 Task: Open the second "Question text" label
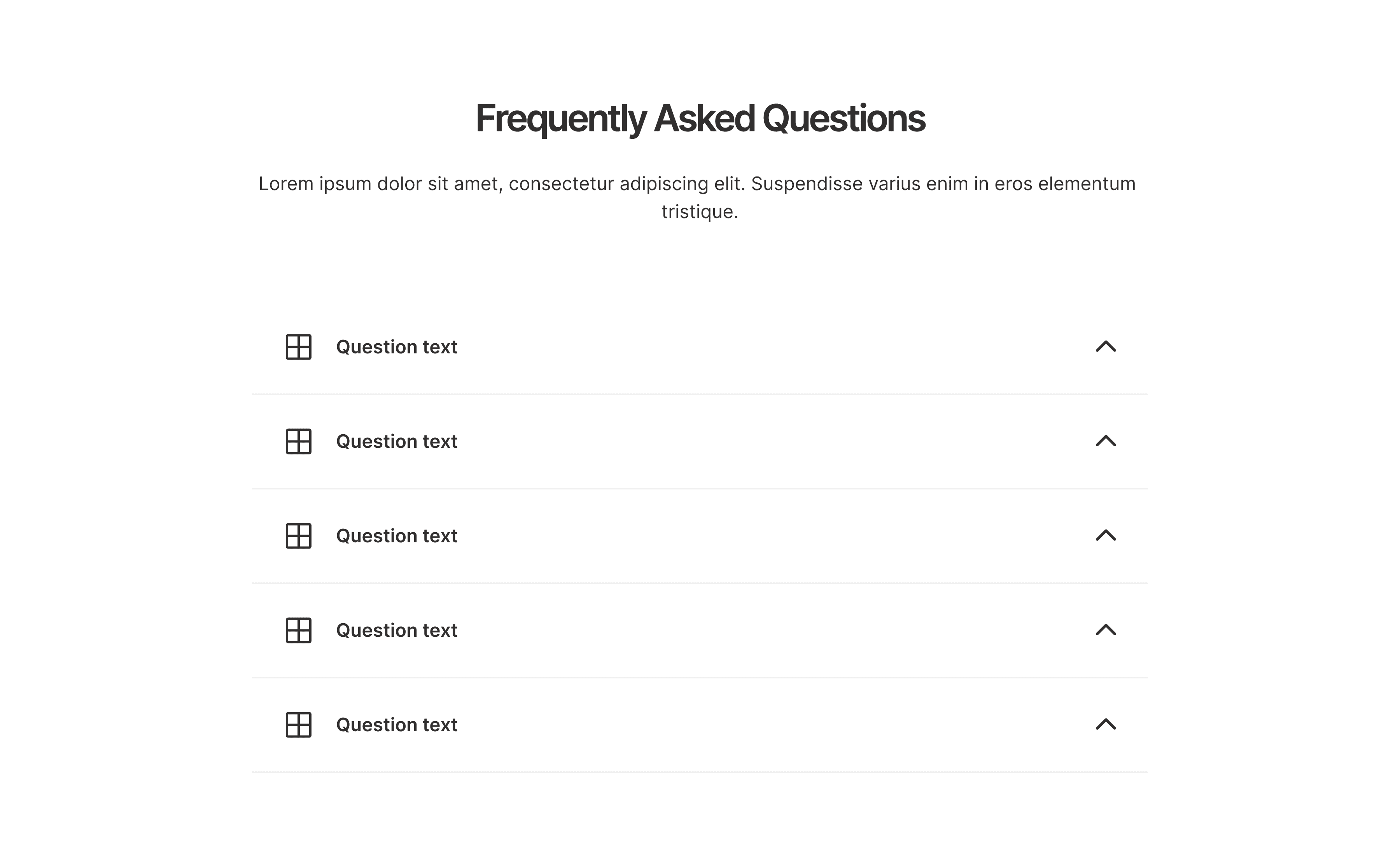pos(397,441)
